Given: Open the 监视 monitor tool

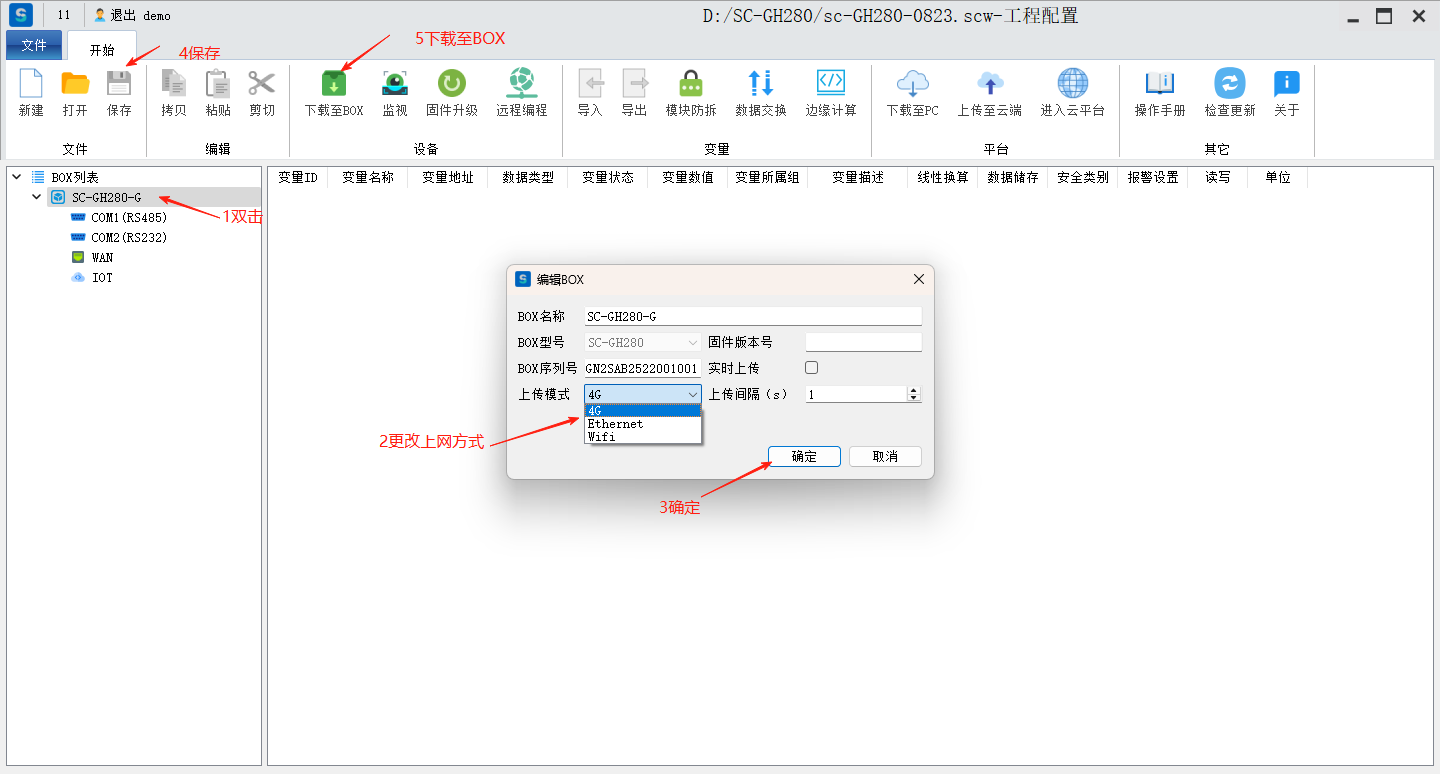Looking at the screenshot, I should pyautogui.click(x=395, y=84).
